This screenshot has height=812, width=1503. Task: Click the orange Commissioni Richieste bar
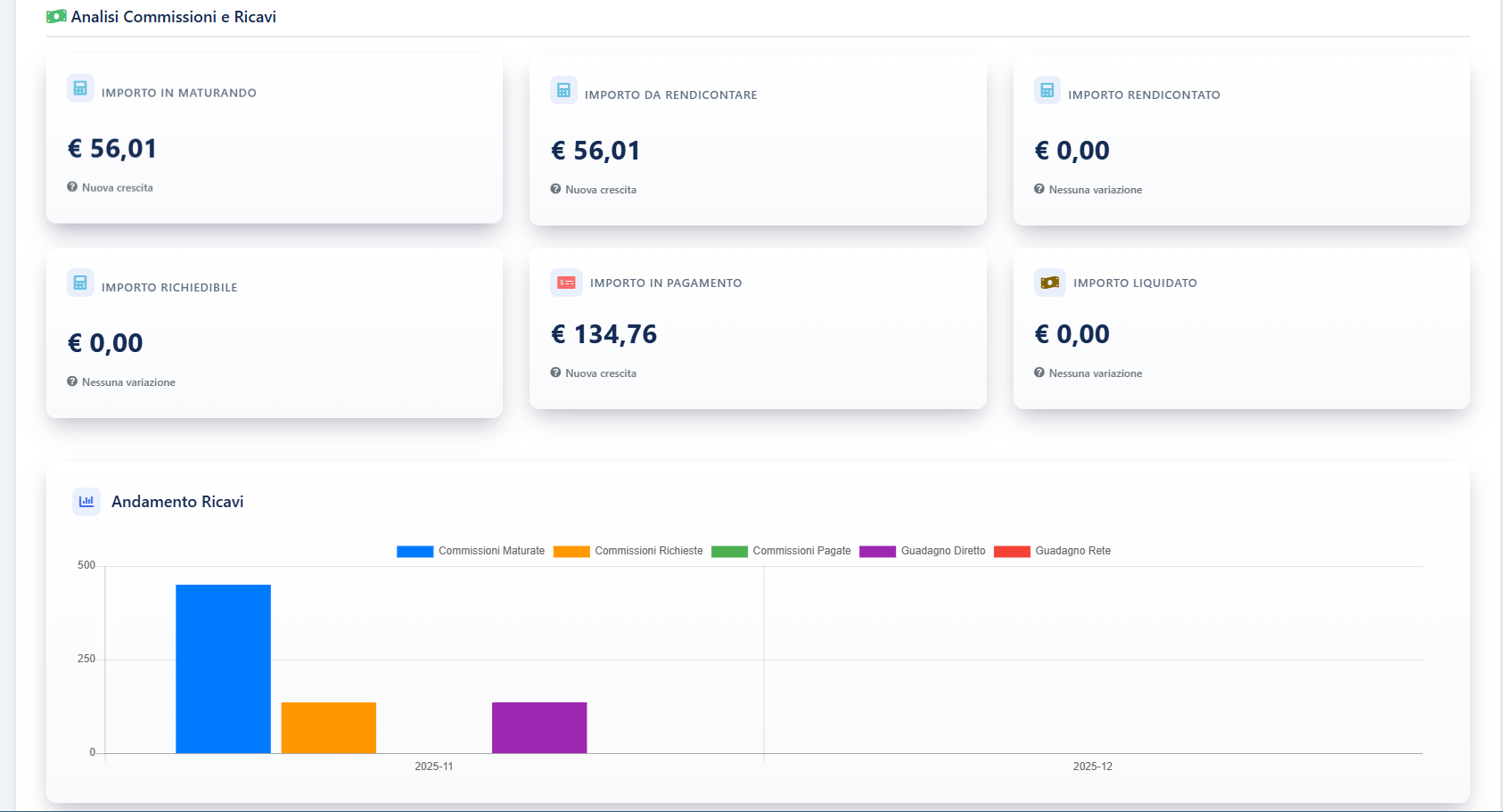tap(328, 727)
